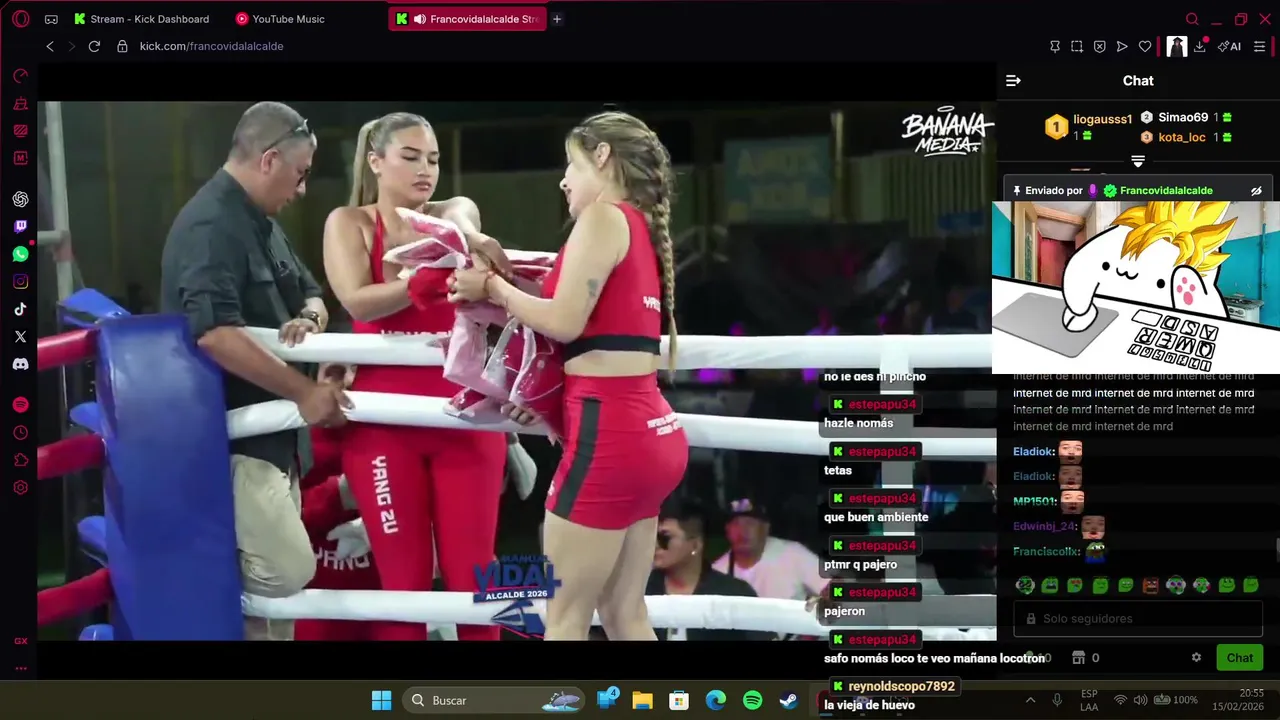Viewport: 1280px width, 720px height.
Task: Open the tab search magnifier icon
Action: click(x=1192, y=19)
